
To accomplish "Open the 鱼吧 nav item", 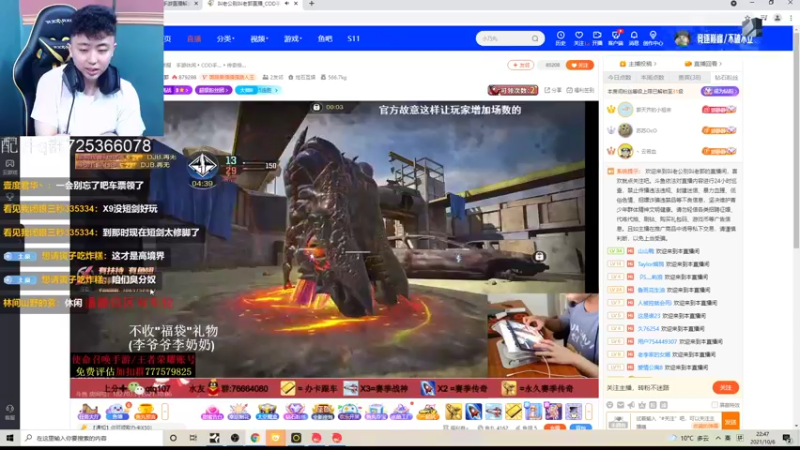I will pos(324,39).
